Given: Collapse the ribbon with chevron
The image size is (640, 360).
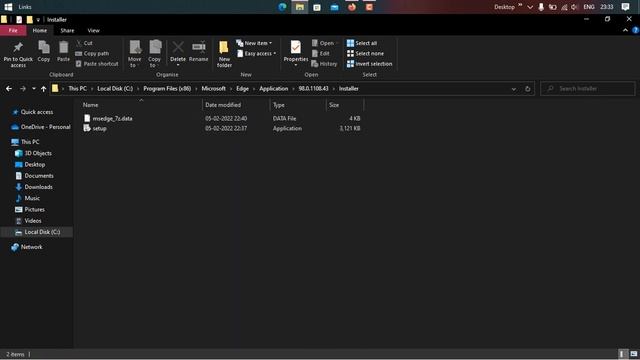Looking at the screenshot, I should tap(625, 30).
